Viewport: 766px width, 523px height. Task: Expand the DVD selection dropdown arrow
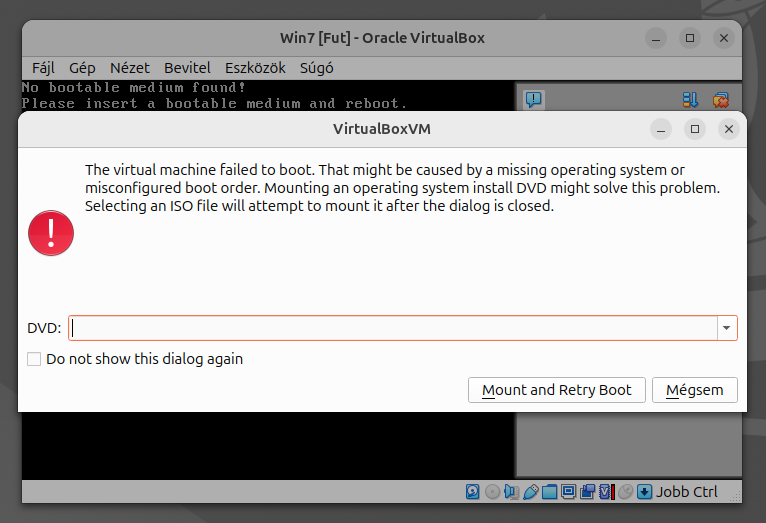pos(726,328)
